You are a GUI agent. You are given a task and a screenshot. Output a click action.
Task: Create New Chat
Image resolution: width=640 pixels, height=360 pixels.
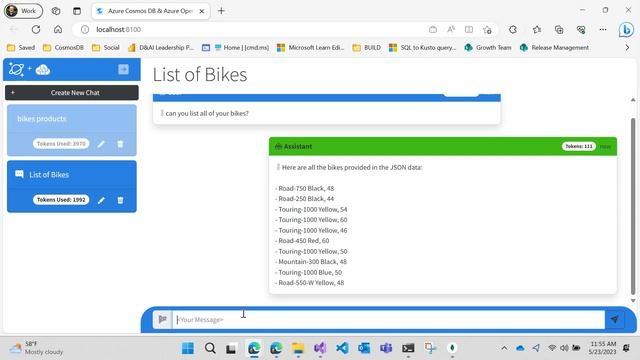72,93
